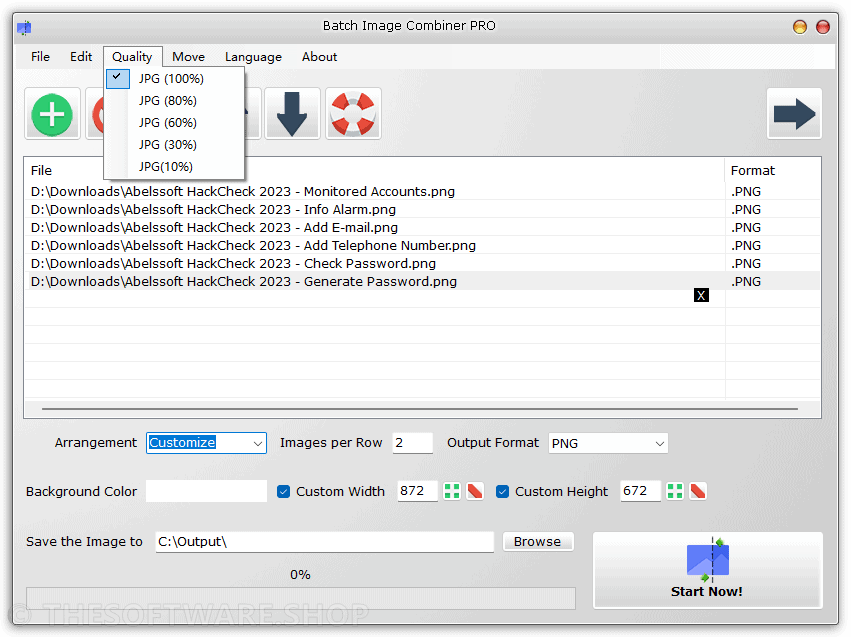851x637 pixels.
Task: Open the Arrangement Customize dropdown
Action: click(x=206, y=443)
